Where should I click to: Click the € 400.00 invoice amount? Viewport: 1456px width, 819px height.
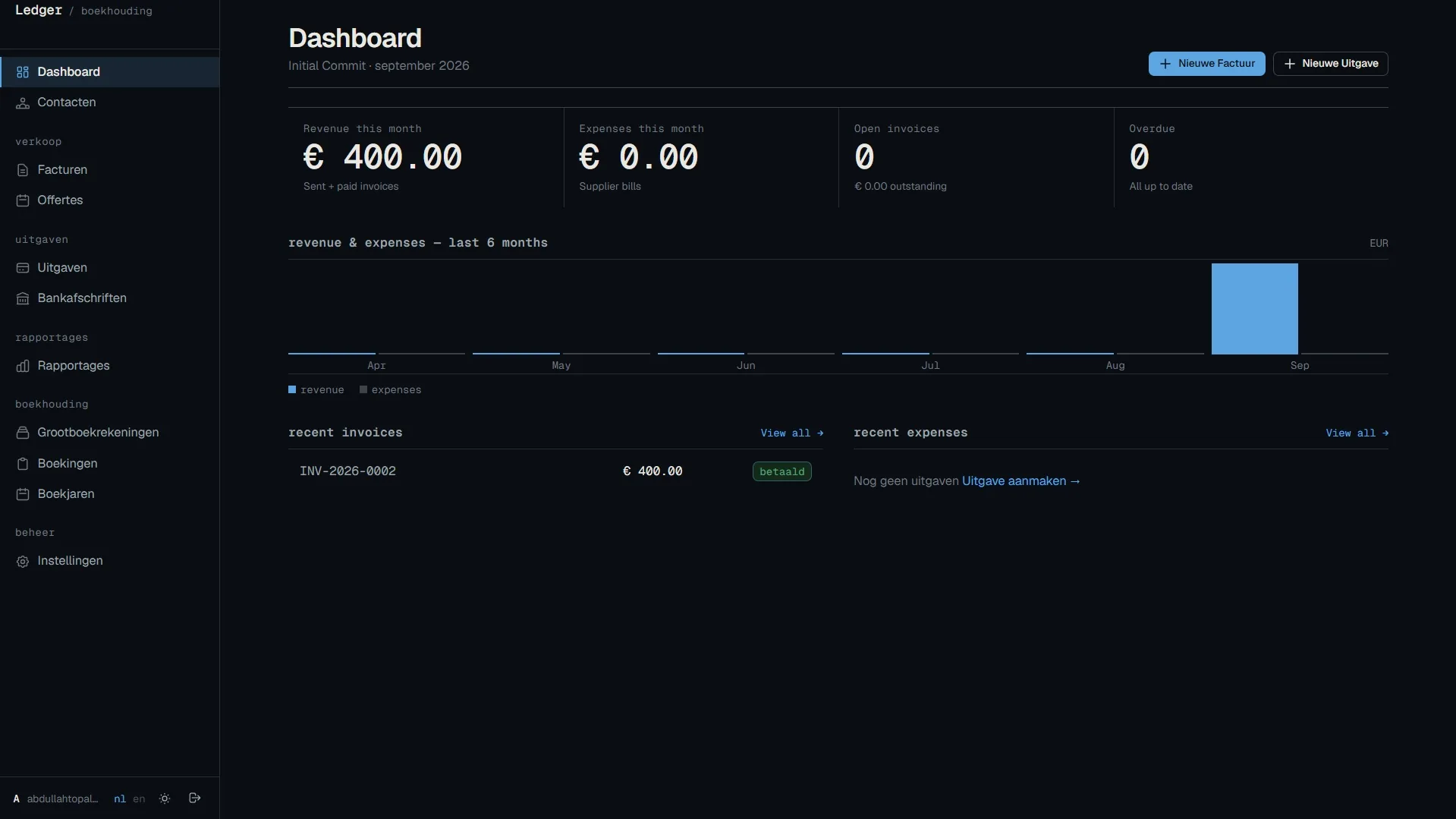tap(653, 471)
